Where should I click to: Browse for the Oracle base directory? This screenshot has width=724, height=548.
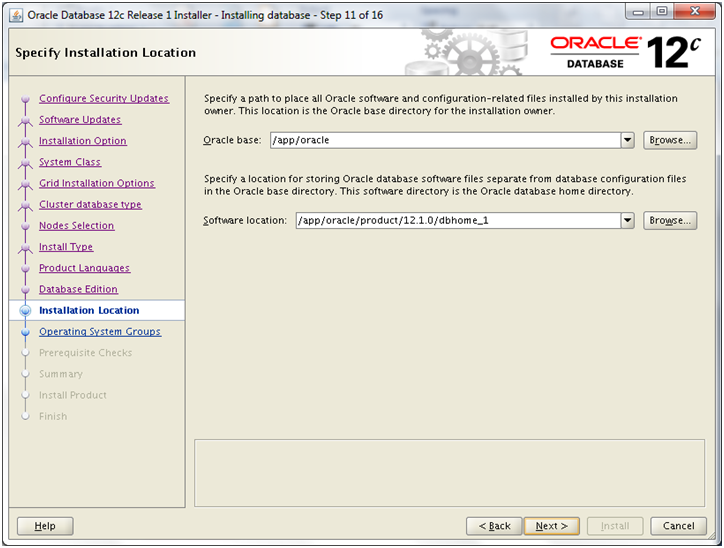point(670,140)
